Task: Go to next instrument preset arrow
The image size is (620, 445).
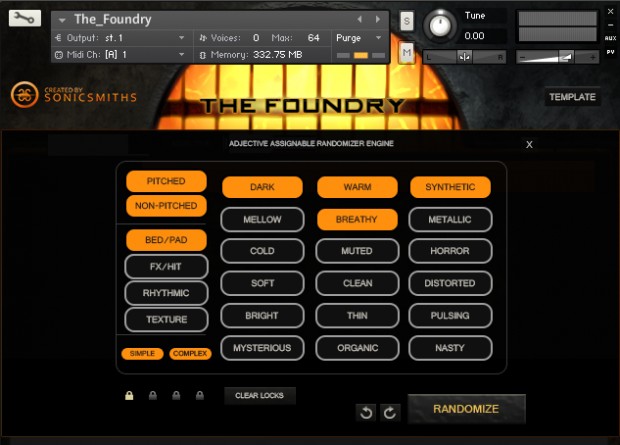Action: click(x=378, y=19)
